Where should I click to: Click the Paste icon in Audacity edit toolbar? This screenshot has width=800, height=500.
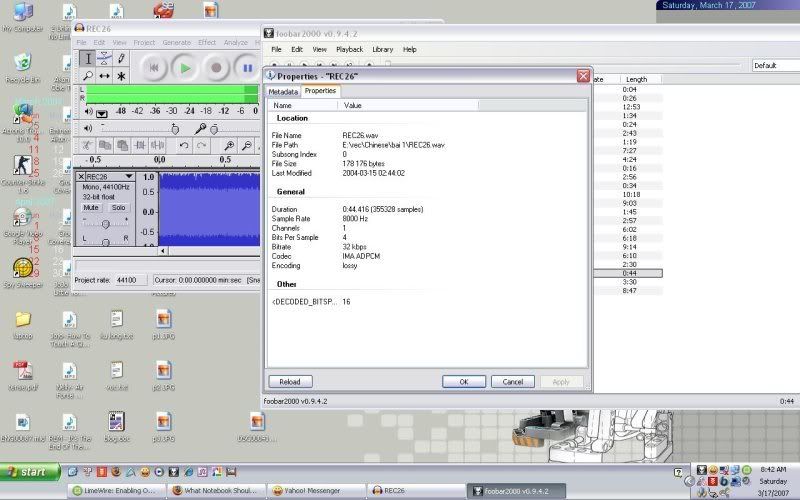(122, 146)
